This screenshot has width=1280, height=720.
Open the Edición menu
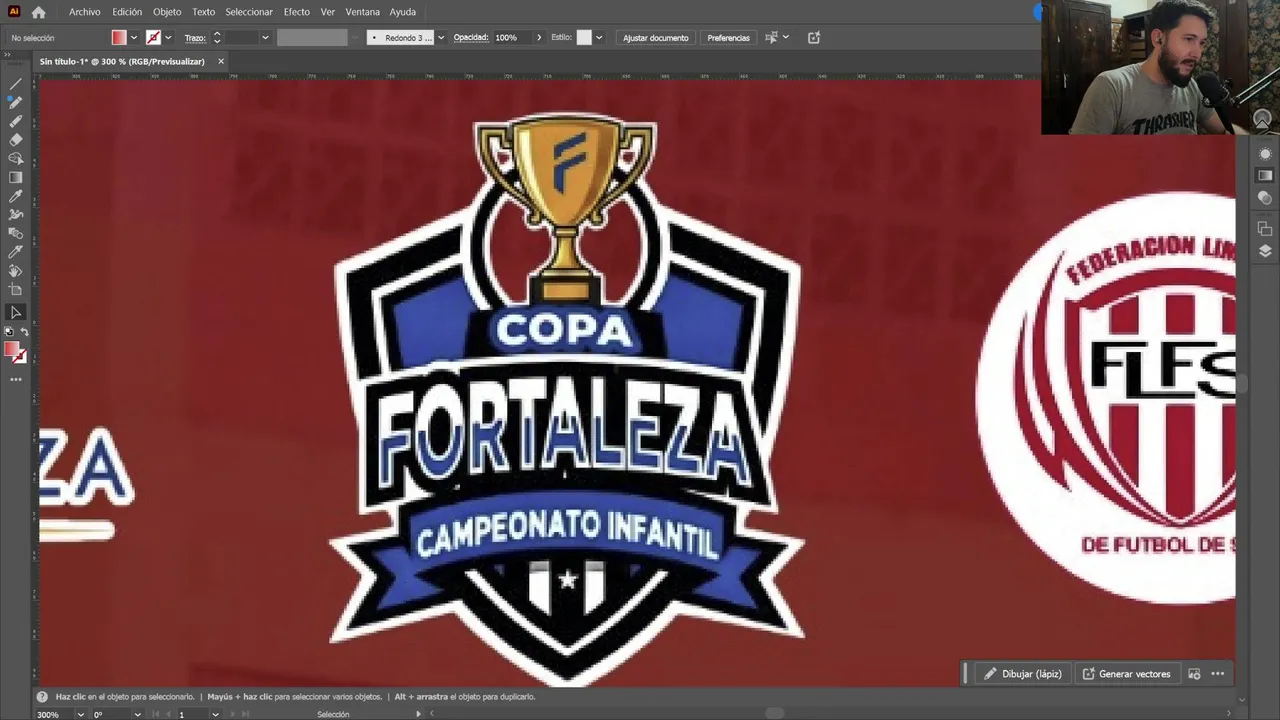[x=127, y=12]
